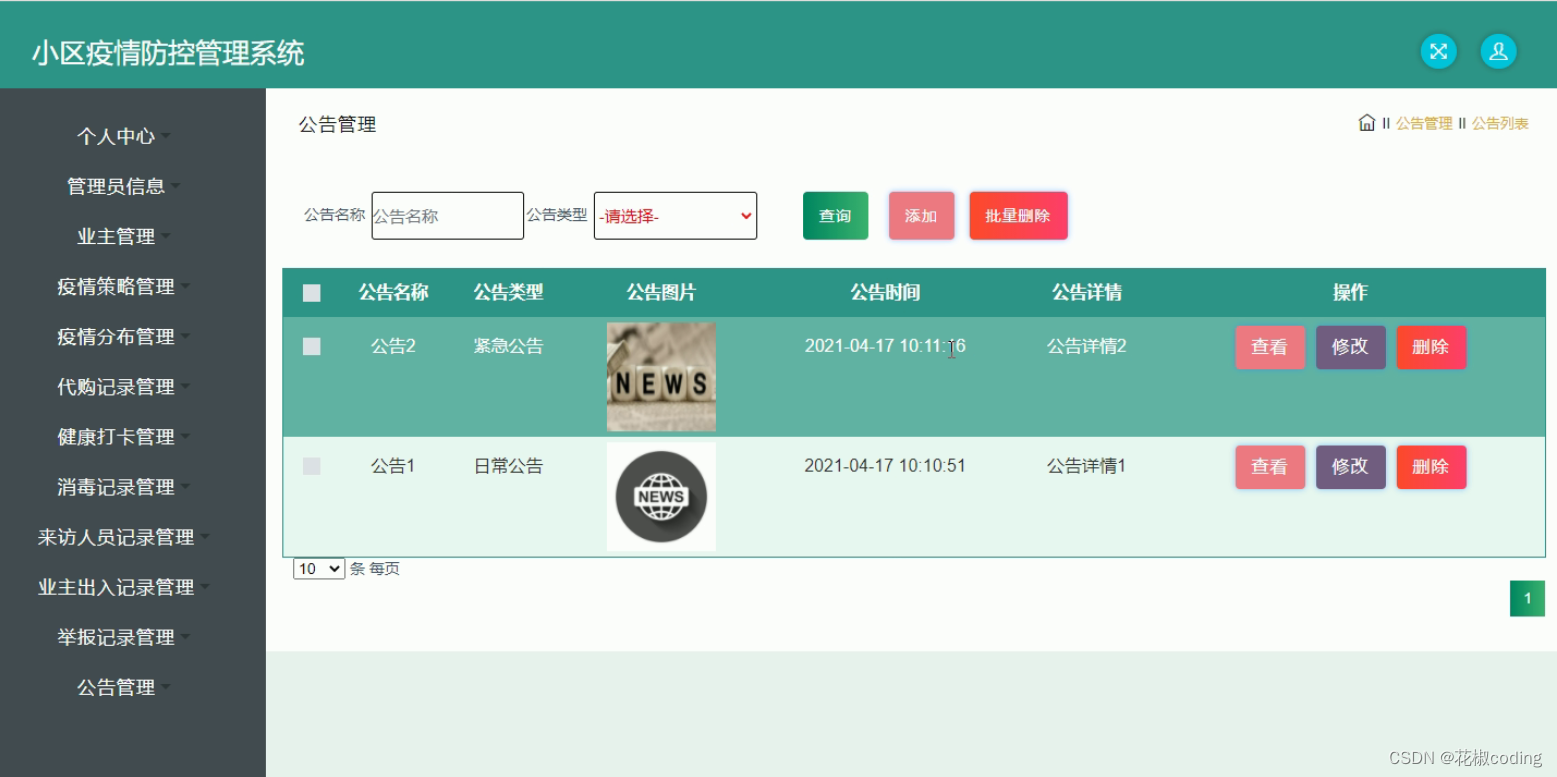Click 删除 for 公告1 row

click(1431, 467)
